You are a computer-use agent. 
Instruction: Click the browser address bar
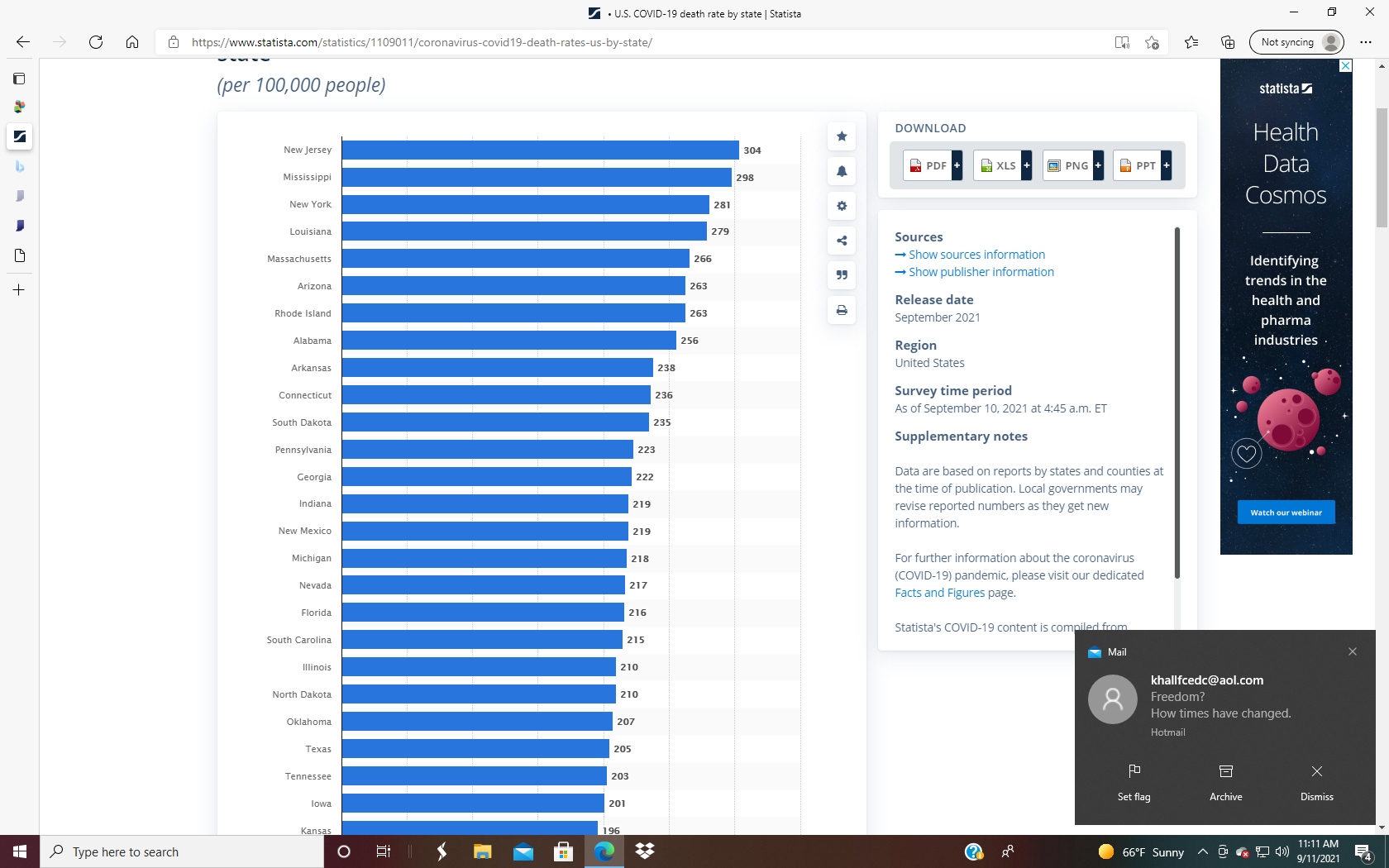[628, 42]
